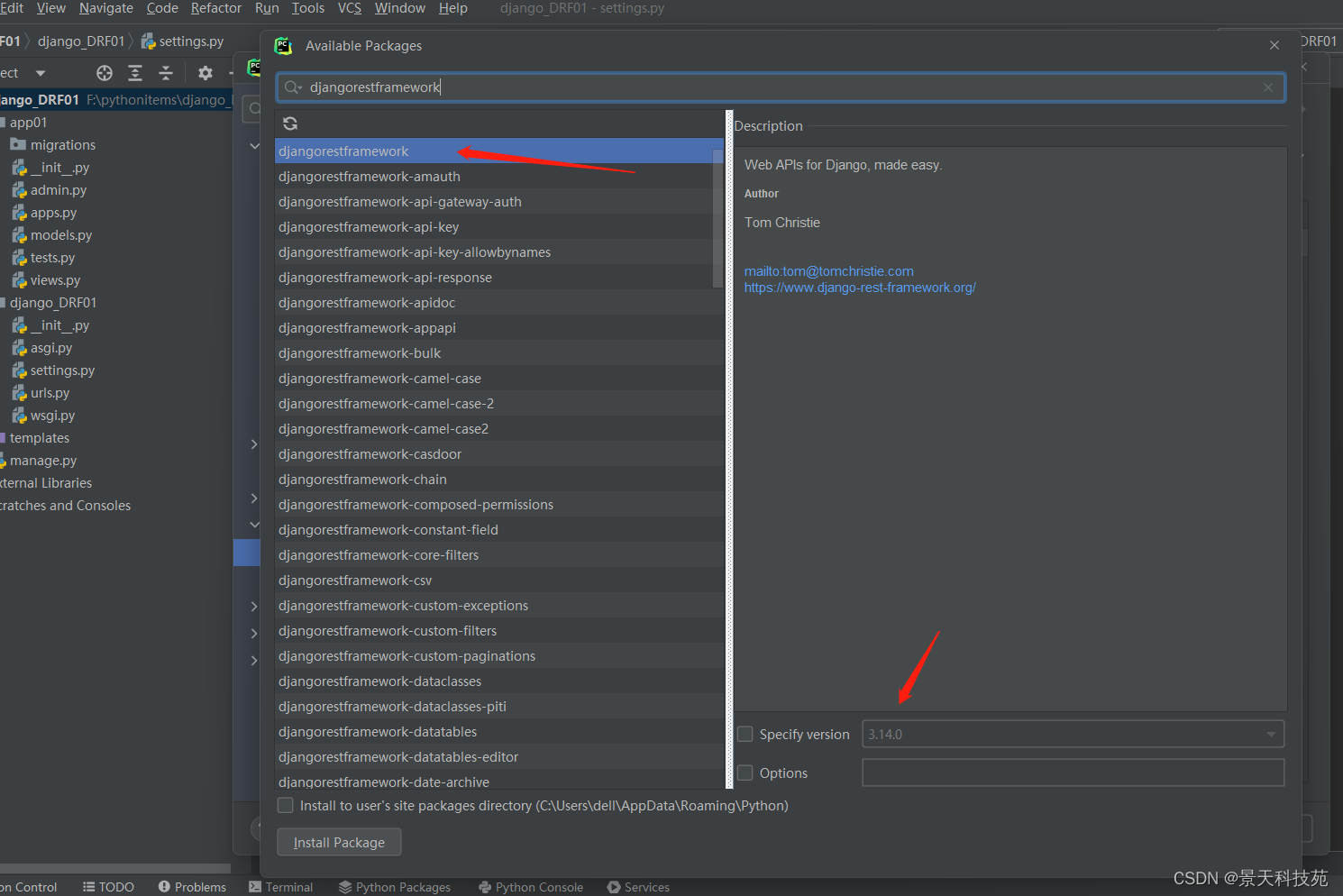Select opened file in Project tree
Viewport: 1343px width, 896px height.
pos(104,73)
